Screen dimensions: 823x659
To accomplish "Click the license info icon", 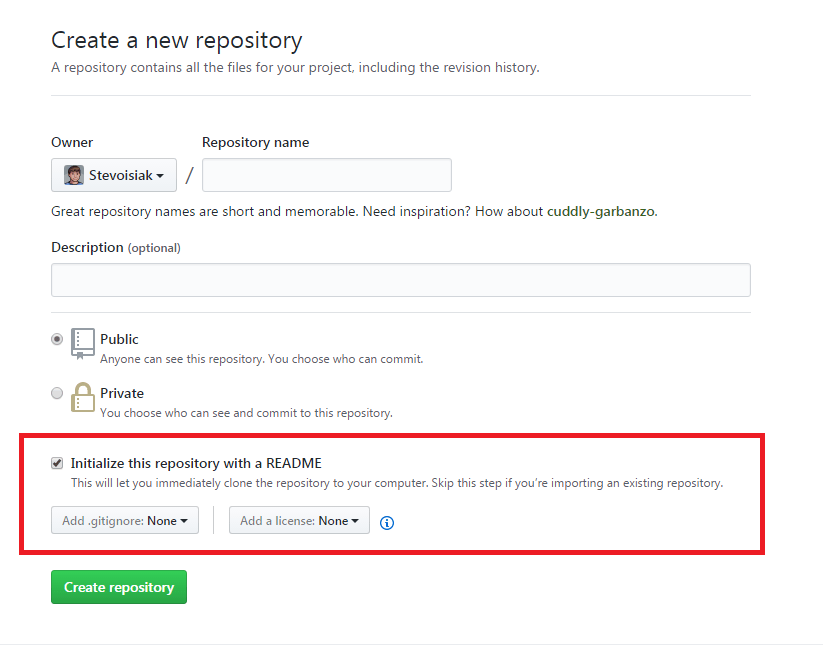I will pyautogui.click(x=387, y=523).
